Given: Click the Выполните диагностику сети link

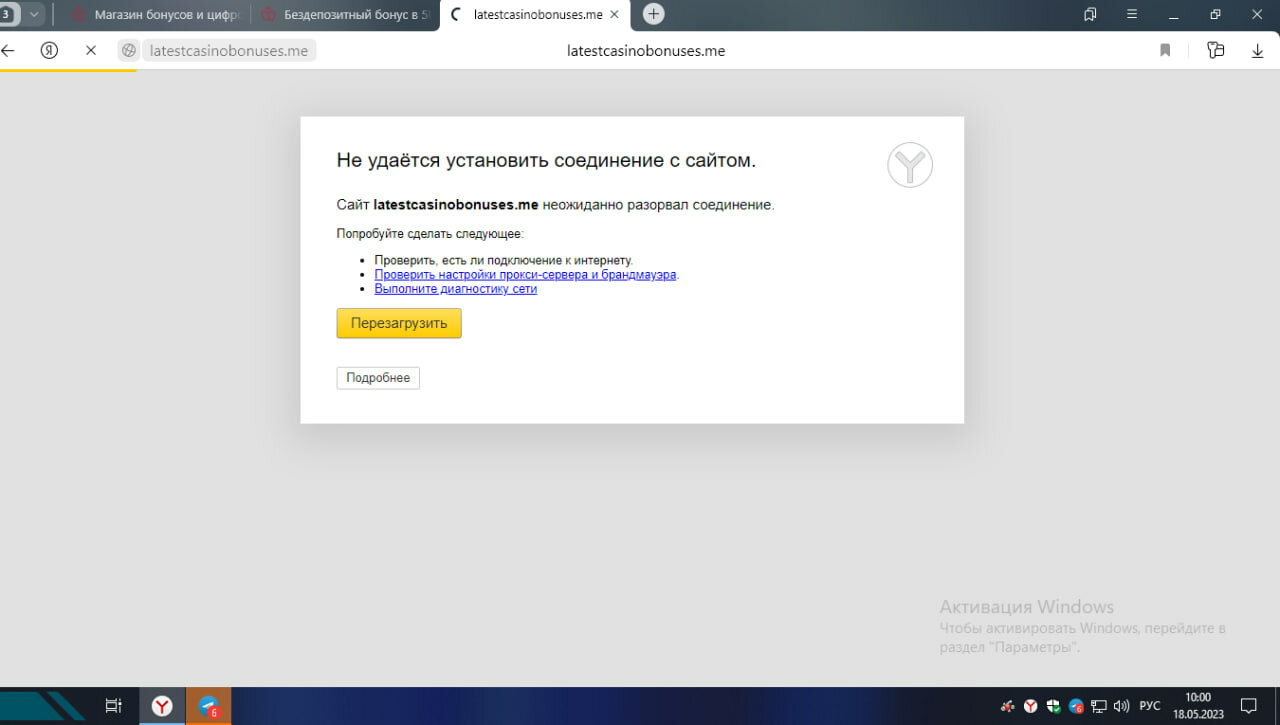Looking at the screenshot, I should click(x=455, y=289).
